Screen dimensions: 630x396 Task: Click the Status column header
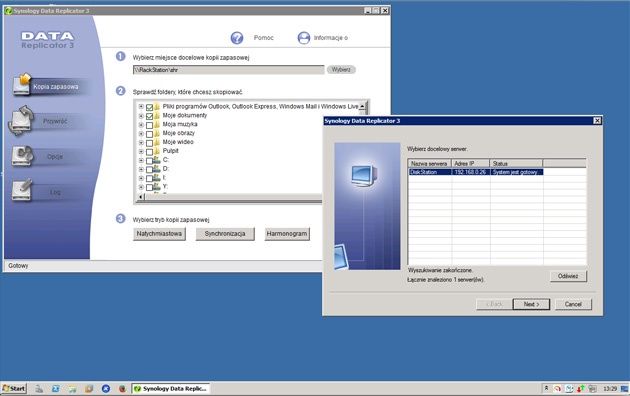tap(516, 163)
